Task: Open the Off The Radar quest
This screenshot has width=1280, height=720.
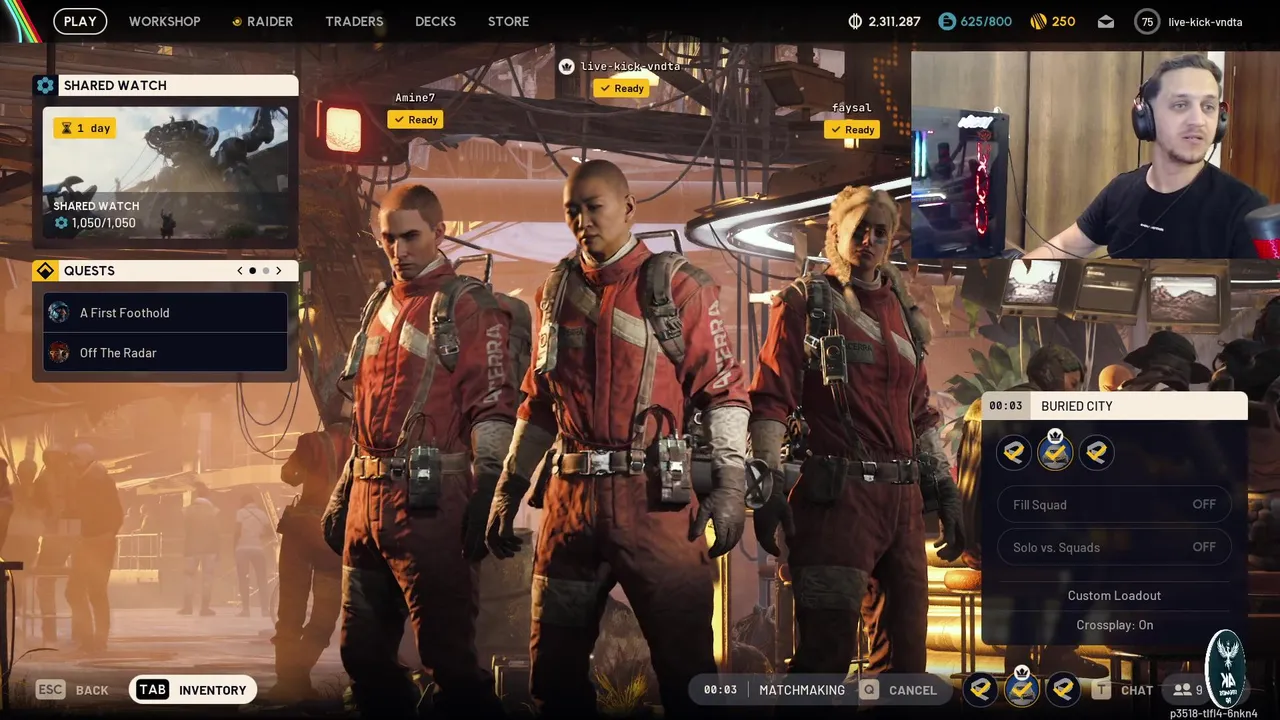Action: pyautogui.click(x=165, y=353)
